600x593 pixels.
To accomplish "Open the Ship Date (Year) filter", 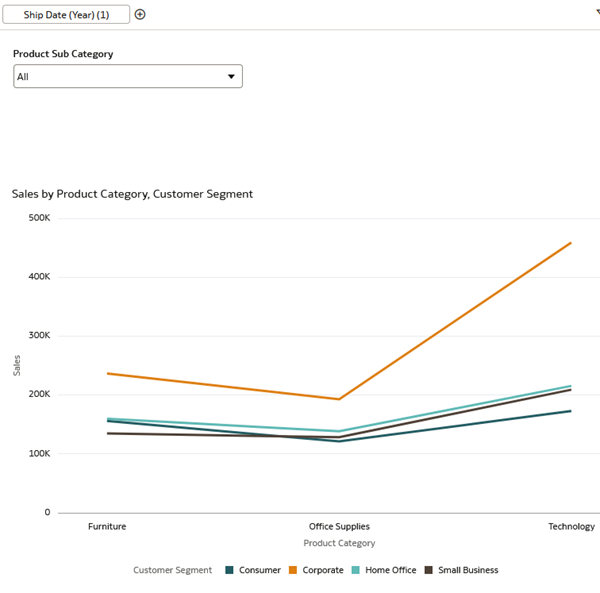I will [x=66, y=14].
